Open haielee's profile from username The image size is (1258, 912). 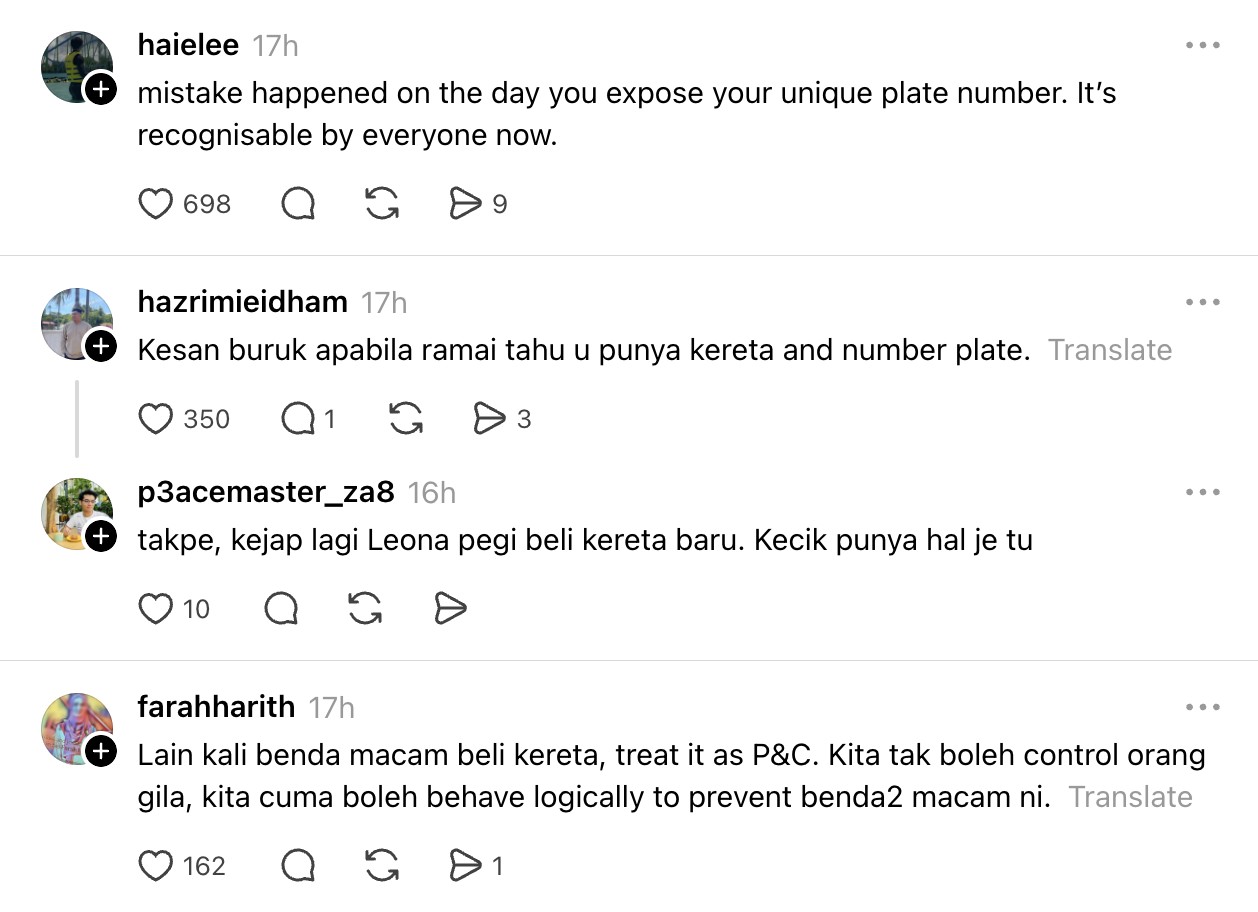point(188,46)
